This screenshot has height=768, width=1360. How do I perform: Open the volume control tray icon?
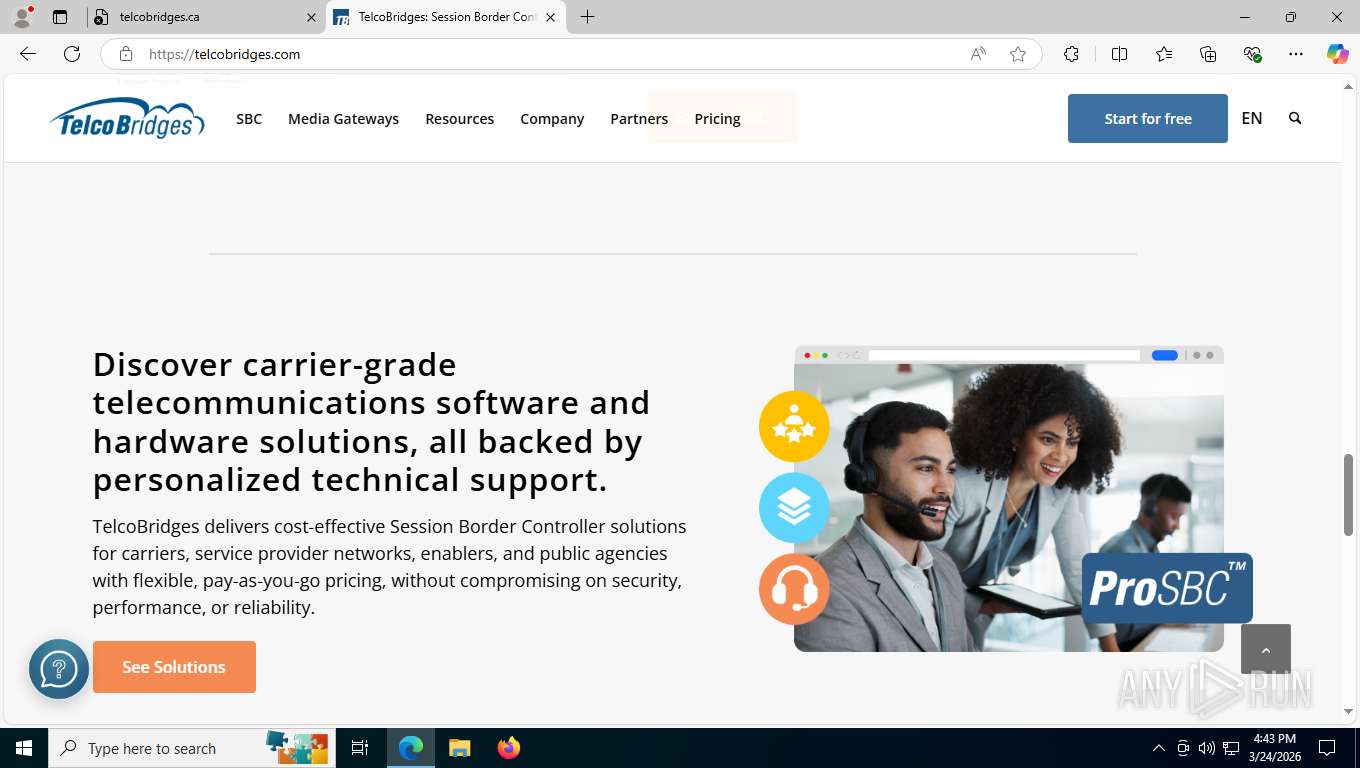coord(1207,748)
